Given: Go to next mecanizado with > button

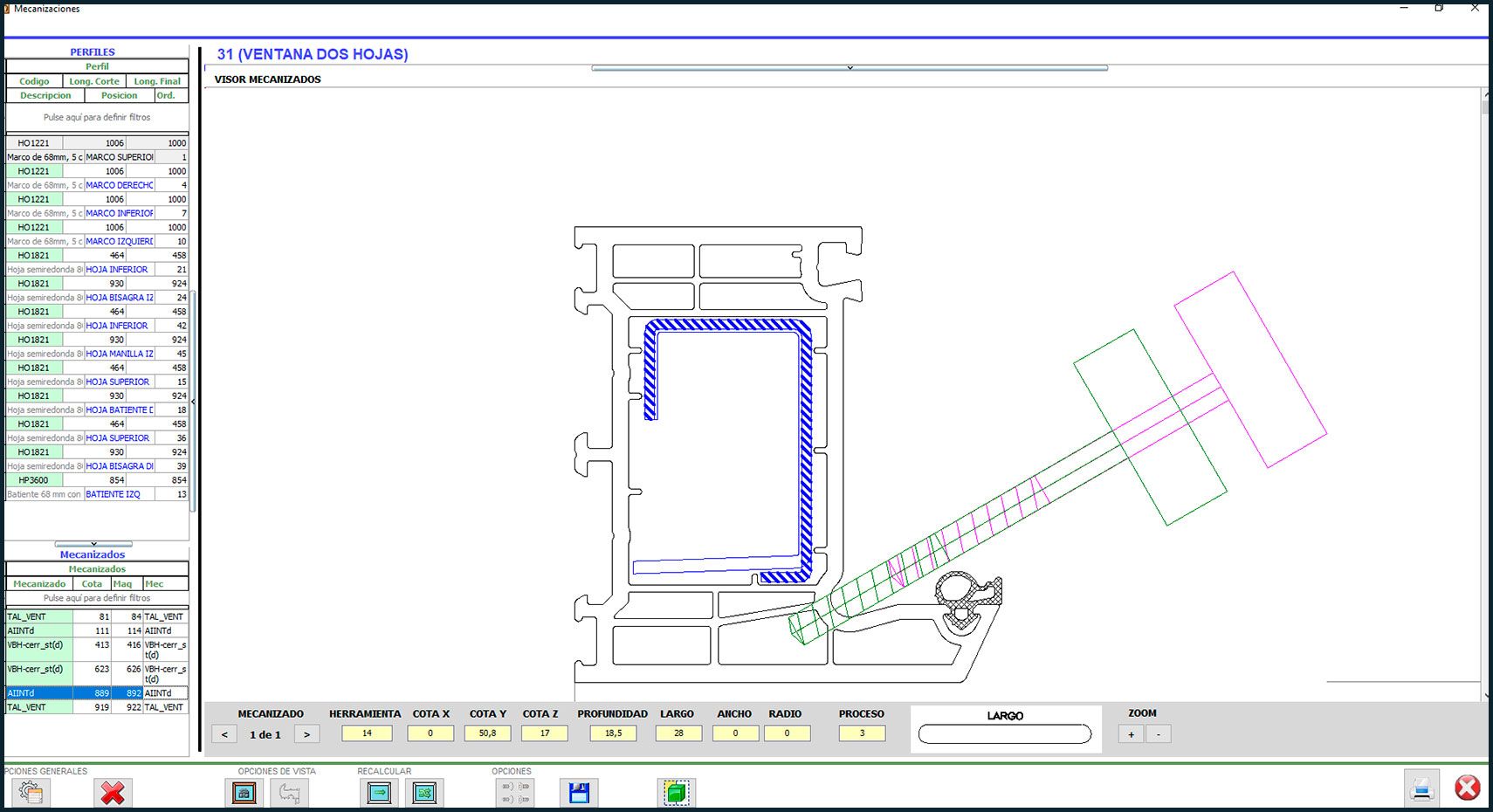Looking at the screenshot, I should pos(306,734).
